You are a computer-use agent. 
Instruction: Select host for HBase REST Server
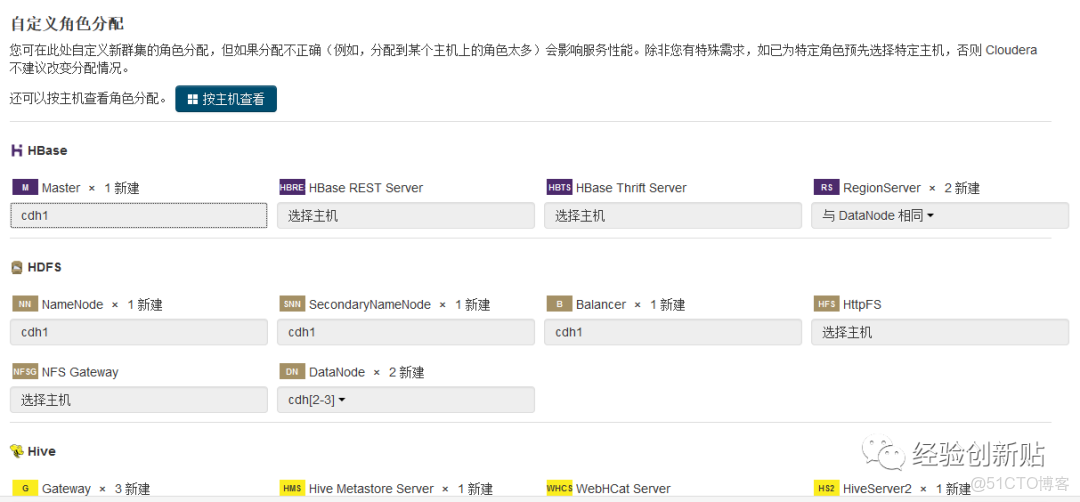click(x=406, y=216)
